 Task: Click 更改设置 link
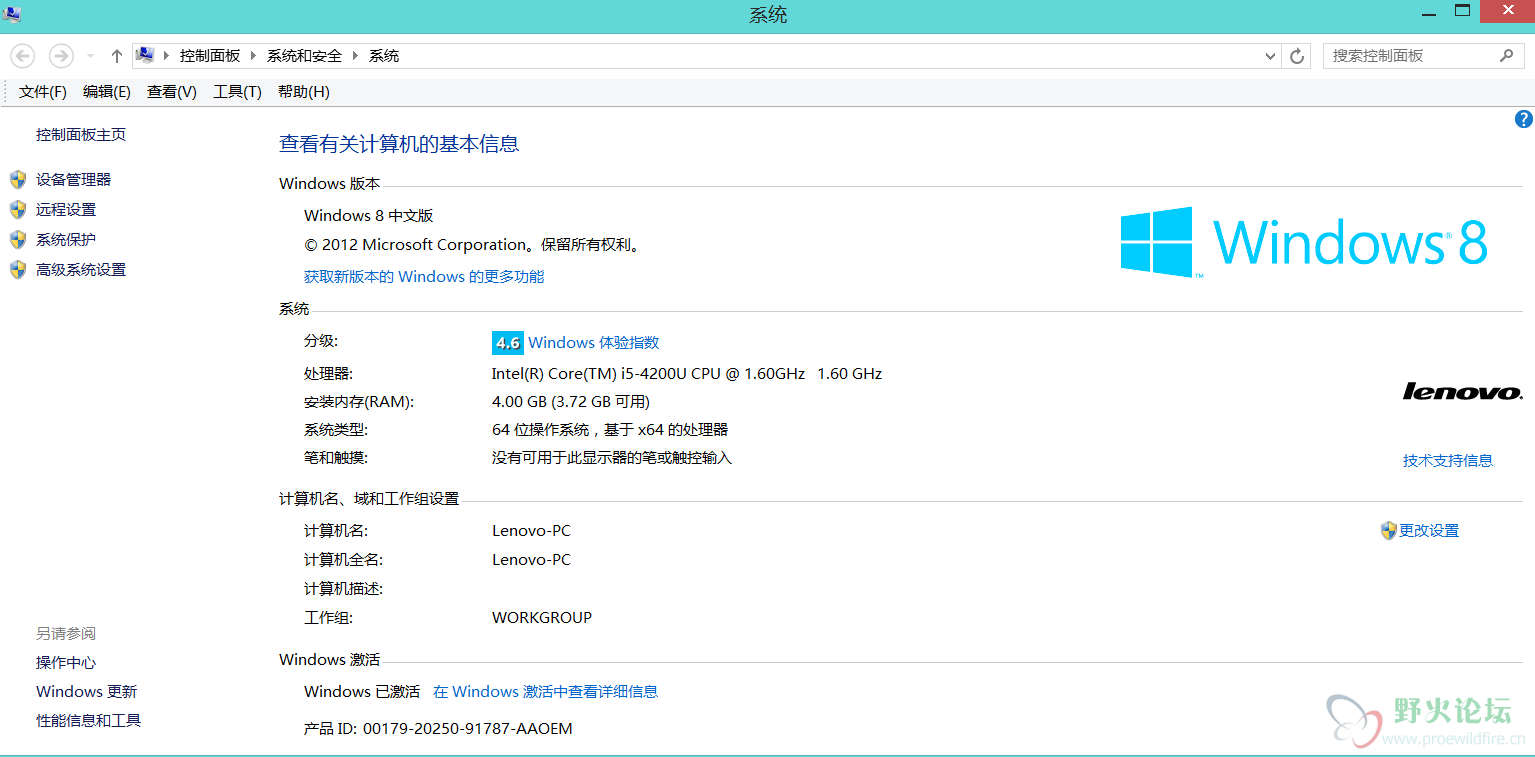tap(1429, 531)
